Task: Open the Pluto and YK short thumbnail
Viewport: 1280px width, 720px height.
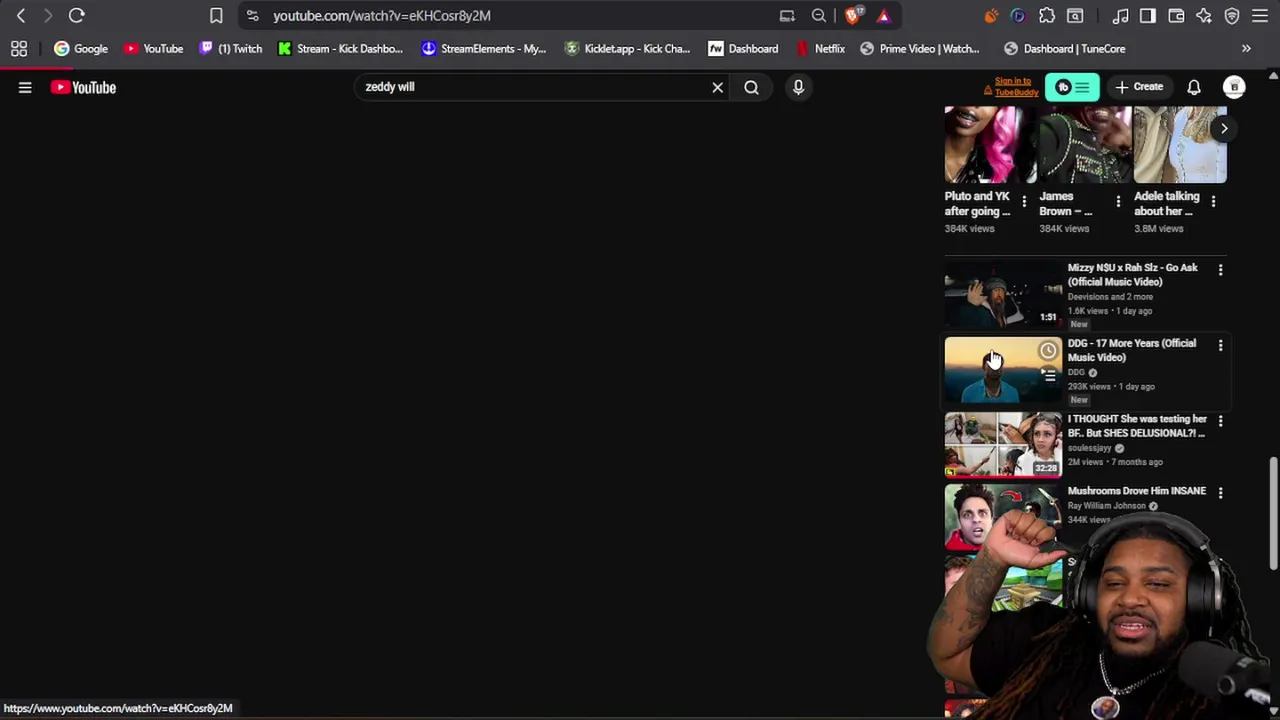Action: point(991,145)
